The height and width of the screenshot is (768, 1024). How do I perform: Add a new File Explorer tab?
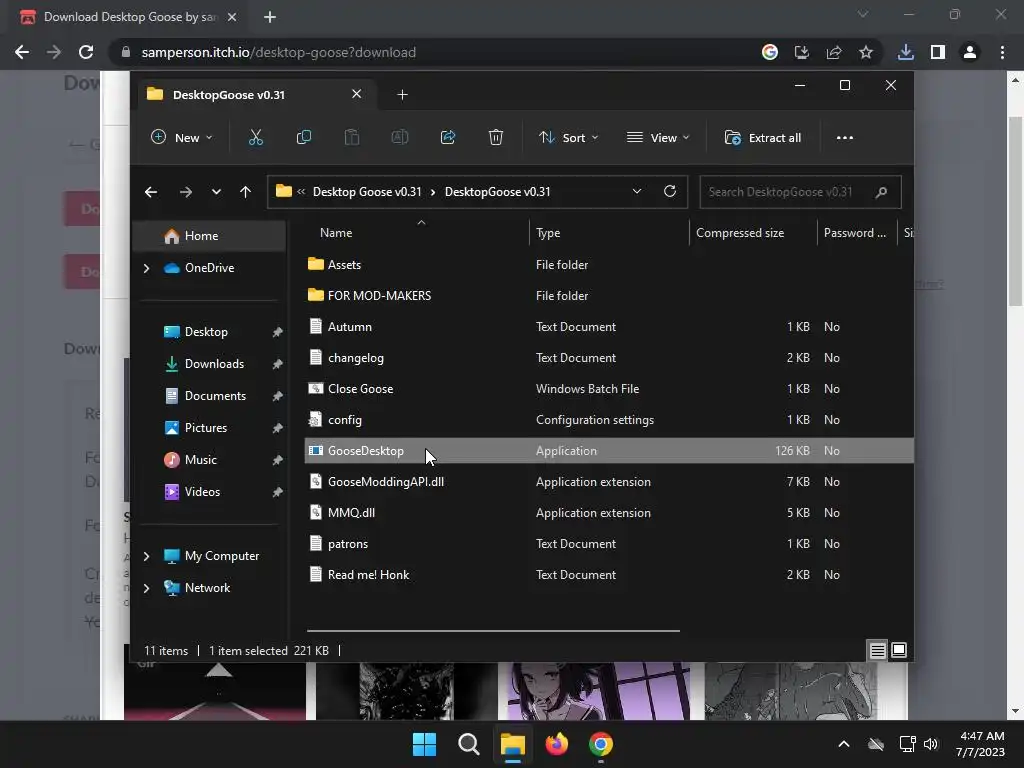(x=402, y=95)
